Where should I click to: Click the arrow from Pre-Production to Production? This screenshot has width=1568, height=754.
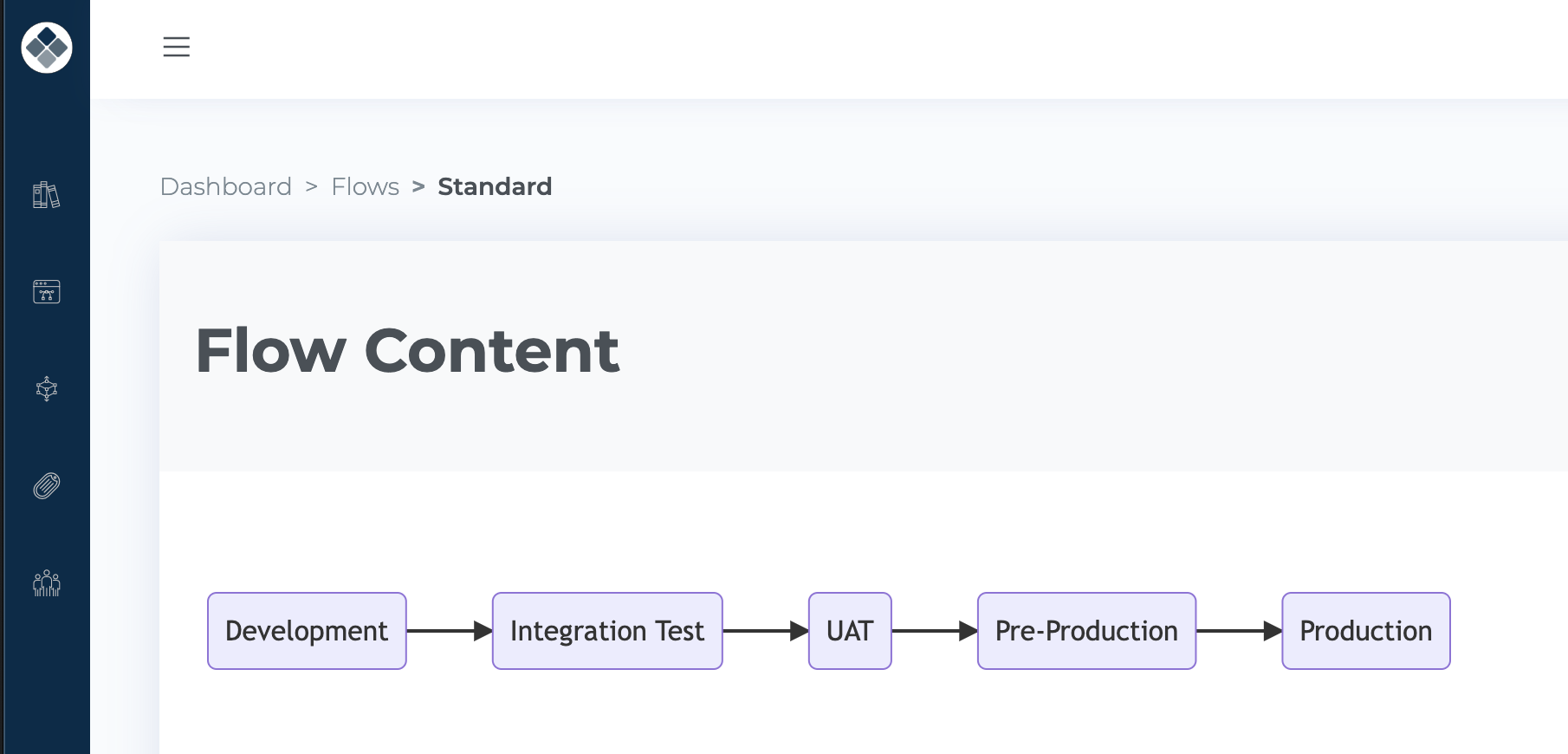(1239, 631)
